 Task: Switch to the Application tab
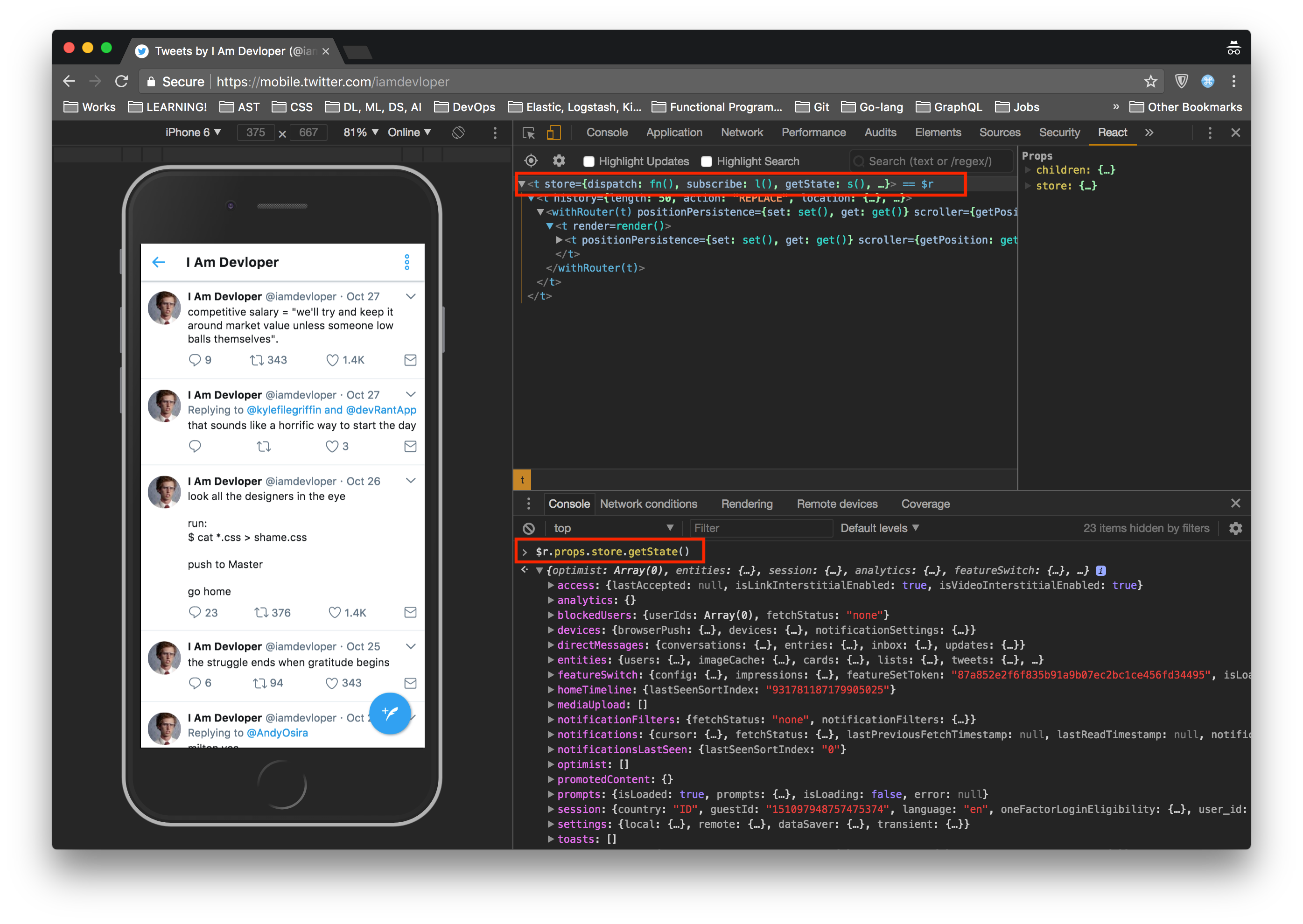674,133
